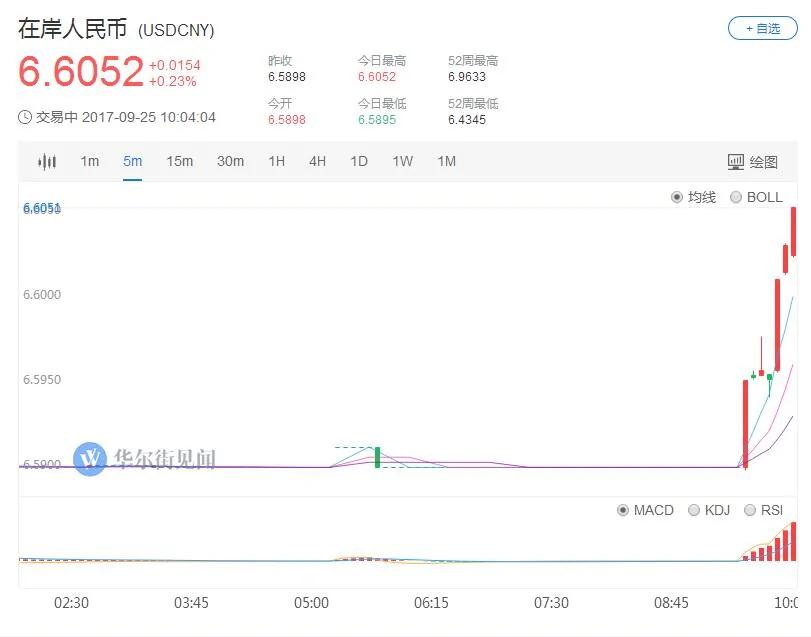Image resolution: width=811 pixels, height=637 pixels.
Task: Click the clock icon beside trading time
Action: (x=25, y=117)
